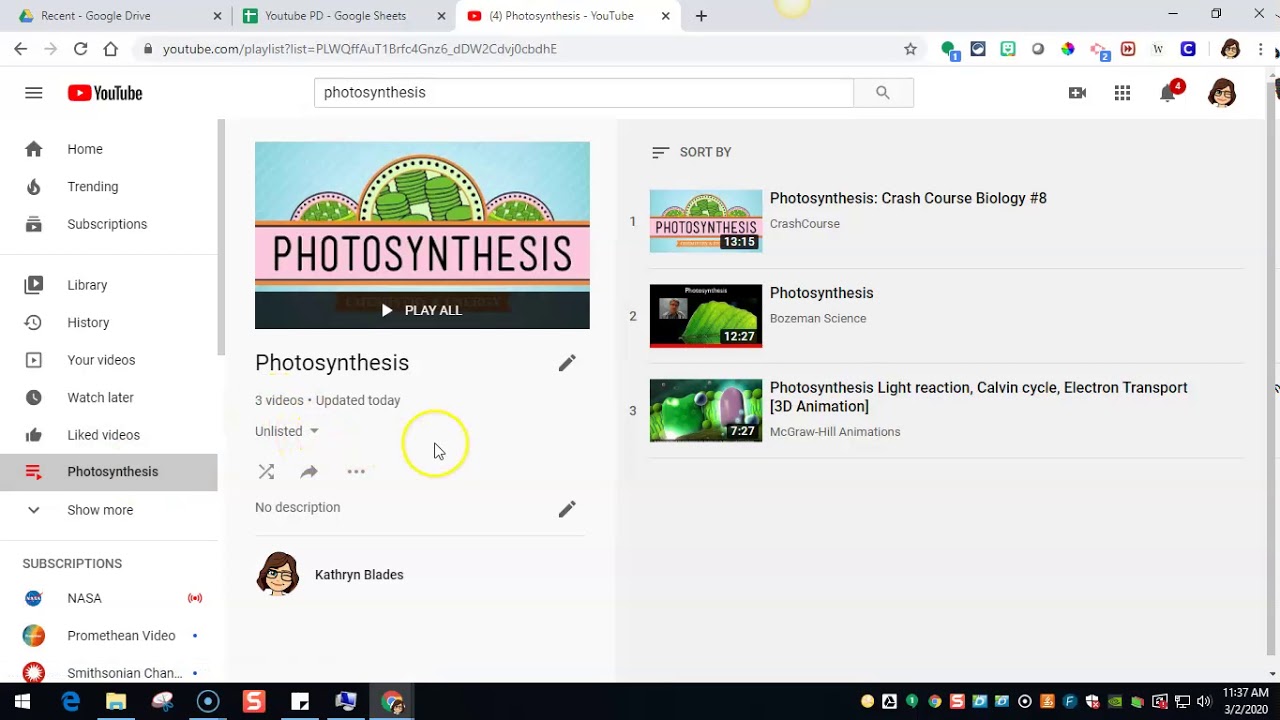The height and width of the screenshot is (720, 1280).
Task: Open History in the sidebar
Action: click(109, 322)
